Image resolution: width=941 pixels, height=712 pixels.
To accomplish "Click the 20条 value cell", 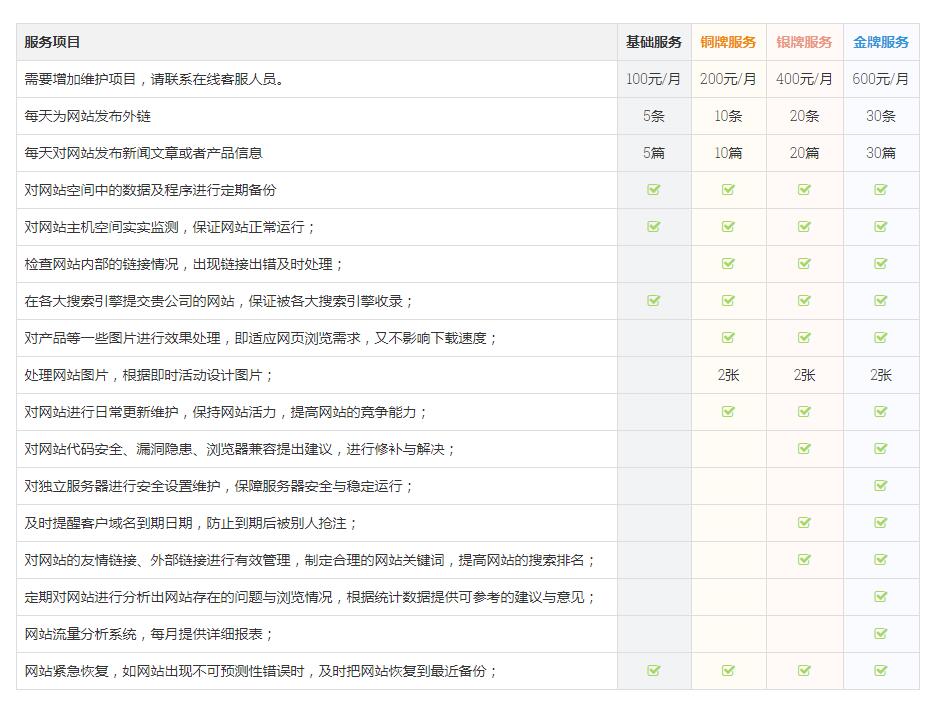I will point(804,116).
